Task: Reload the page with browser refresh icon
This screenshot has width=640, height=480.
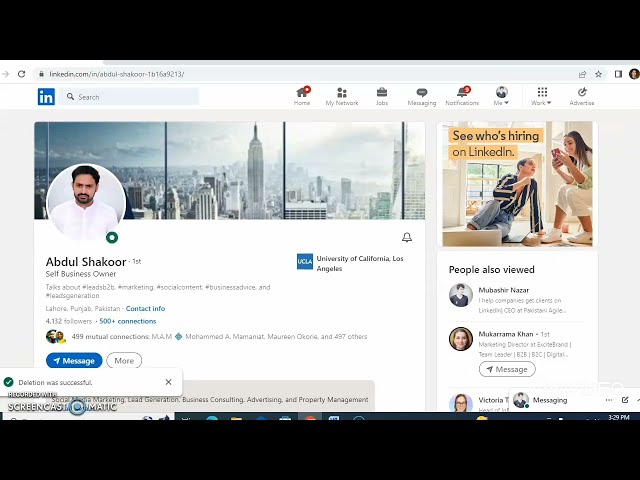Action: pos(21,74)
